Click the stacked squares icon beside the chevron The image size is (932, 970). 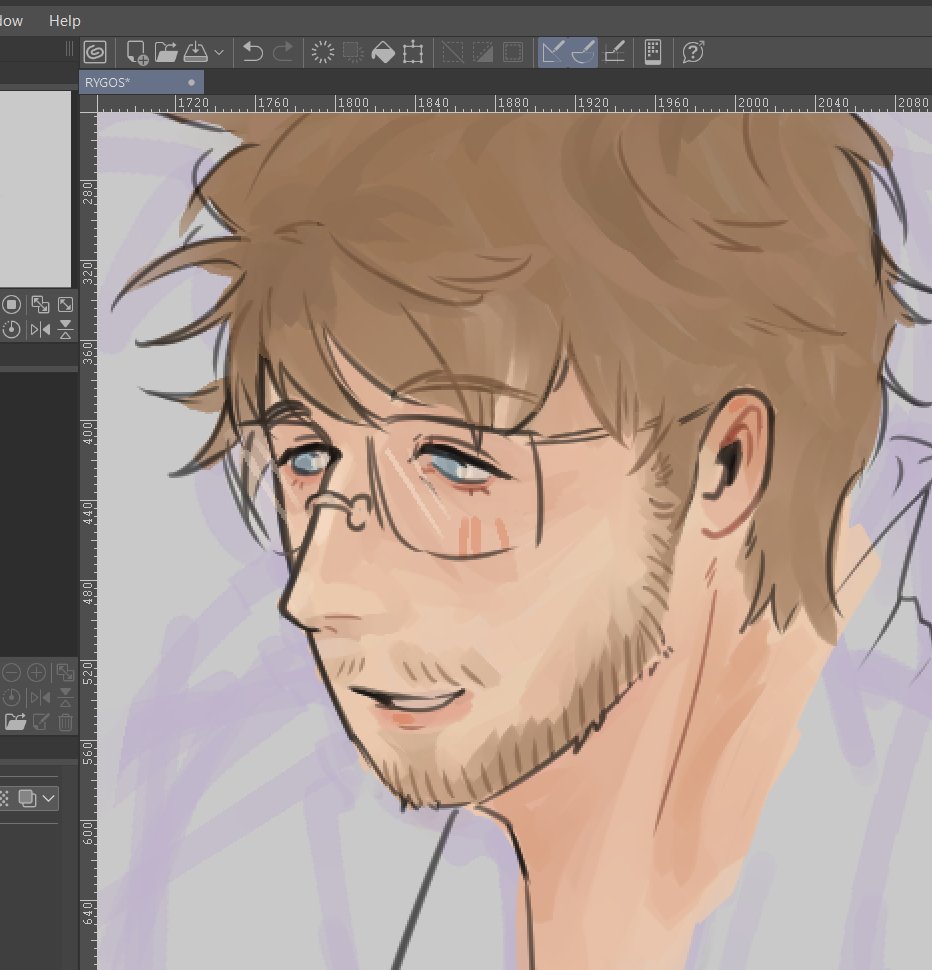tap(27, 799)
